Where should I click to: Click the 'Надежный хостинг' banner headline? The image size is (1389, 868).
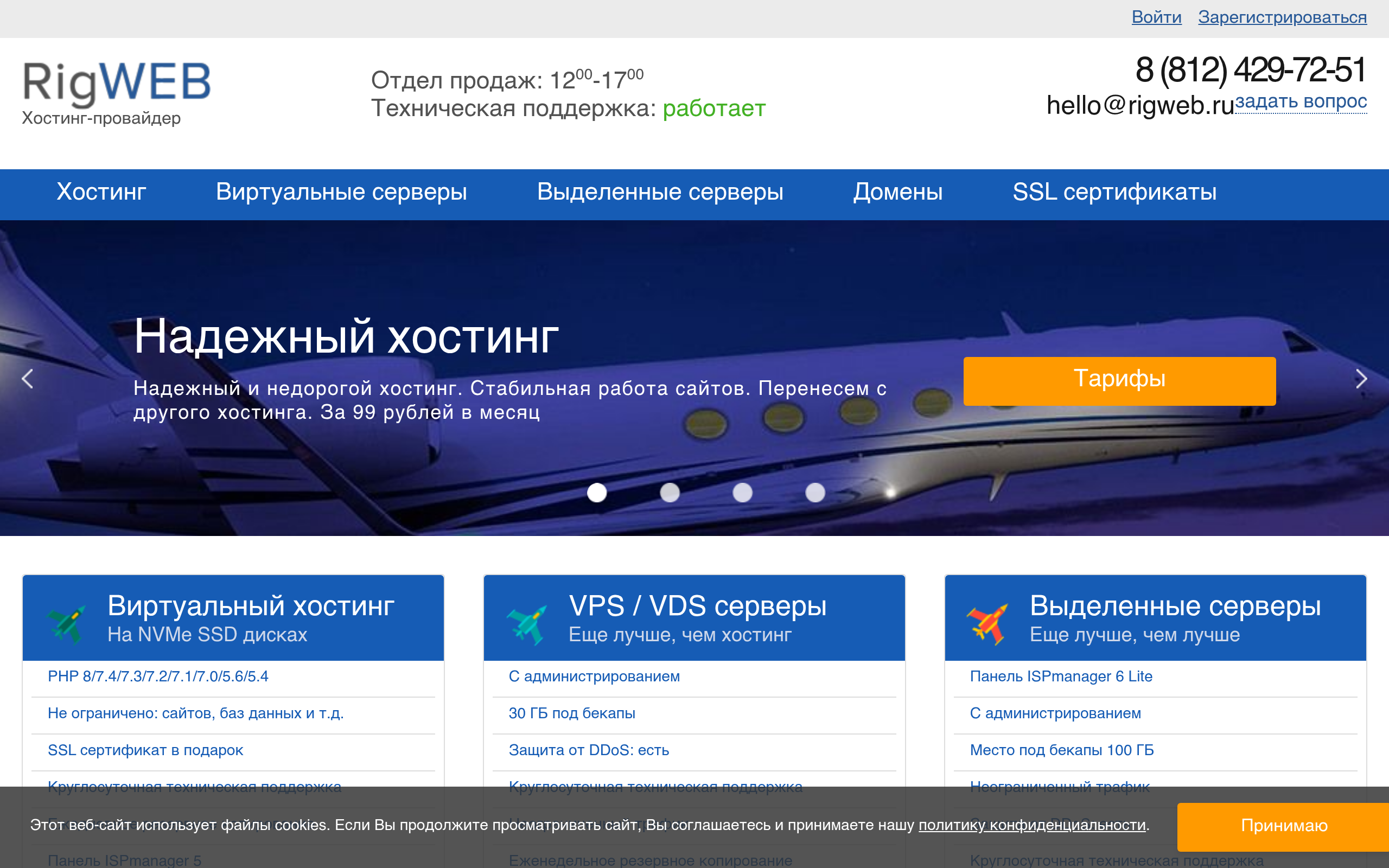point(346,336)
